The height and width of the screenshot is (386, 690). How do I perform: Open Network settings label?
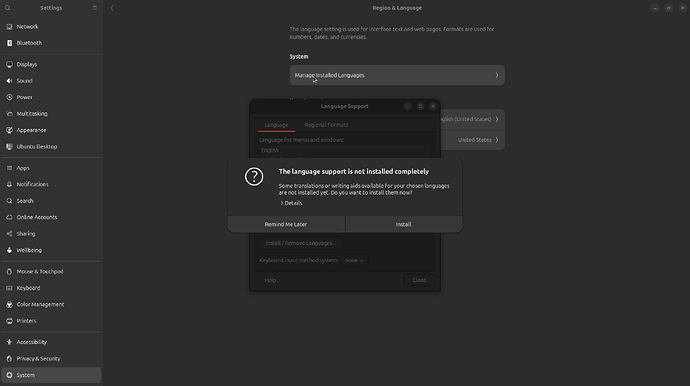pyautogui.click(x=27, y=26)
